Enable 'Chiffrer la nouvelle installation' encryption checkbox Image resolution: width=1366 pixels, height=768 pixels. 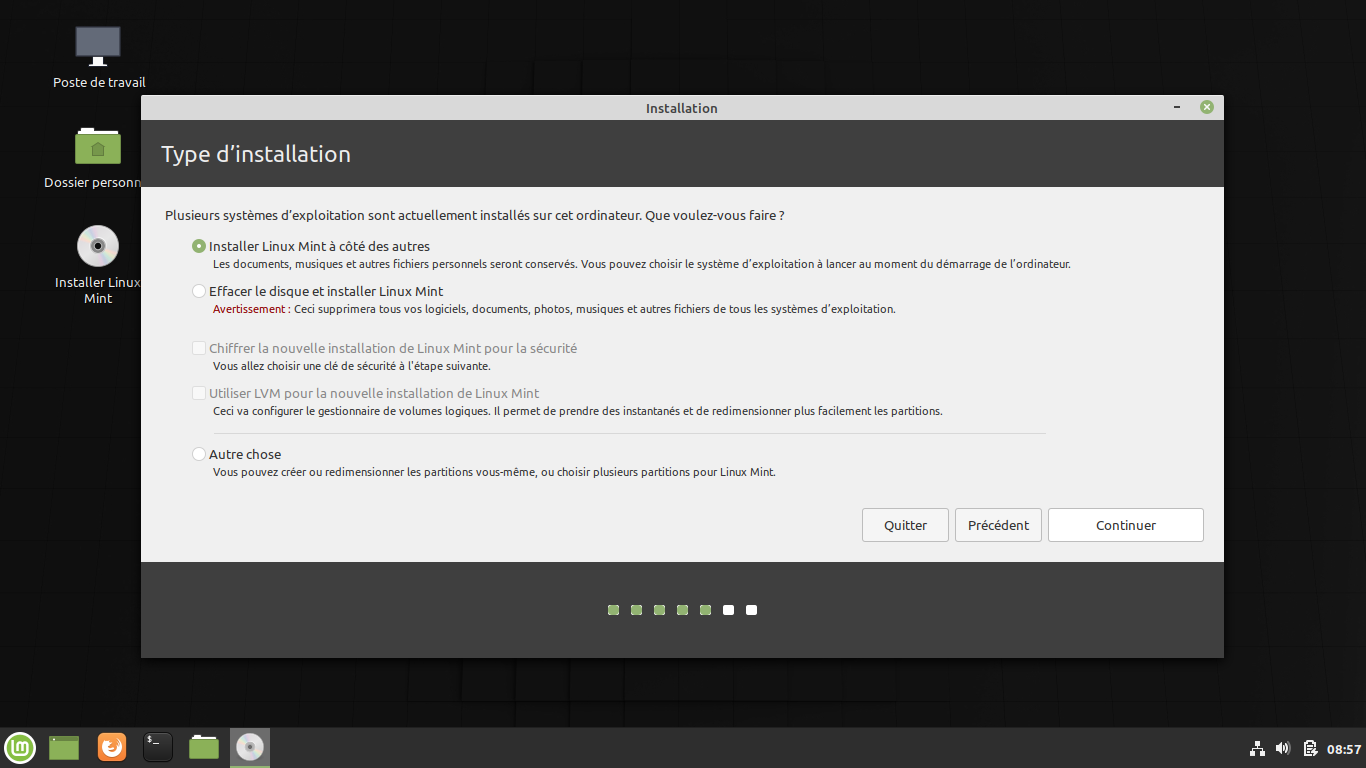coord(198,348)
